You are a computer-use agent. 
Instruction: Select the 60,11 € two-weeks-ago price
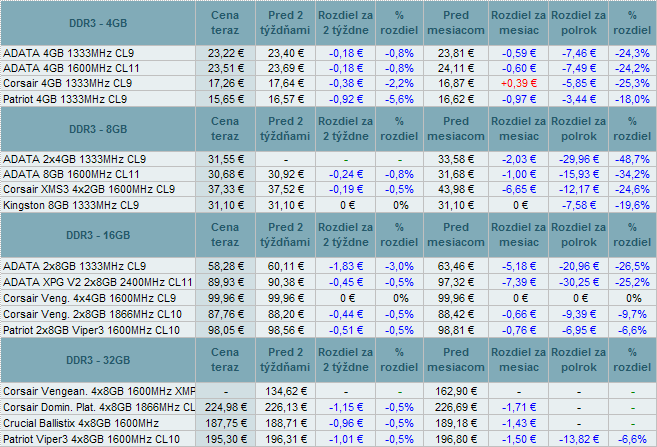[x=285, y=266]
